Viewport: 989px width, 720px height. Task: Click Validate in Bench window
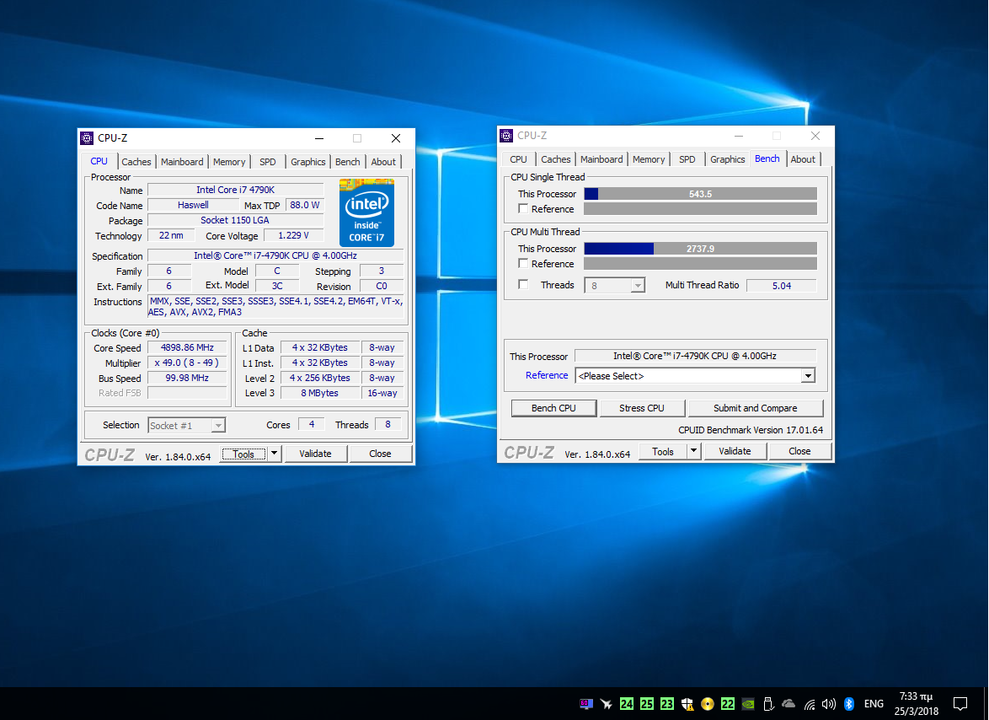coord(735,451)
